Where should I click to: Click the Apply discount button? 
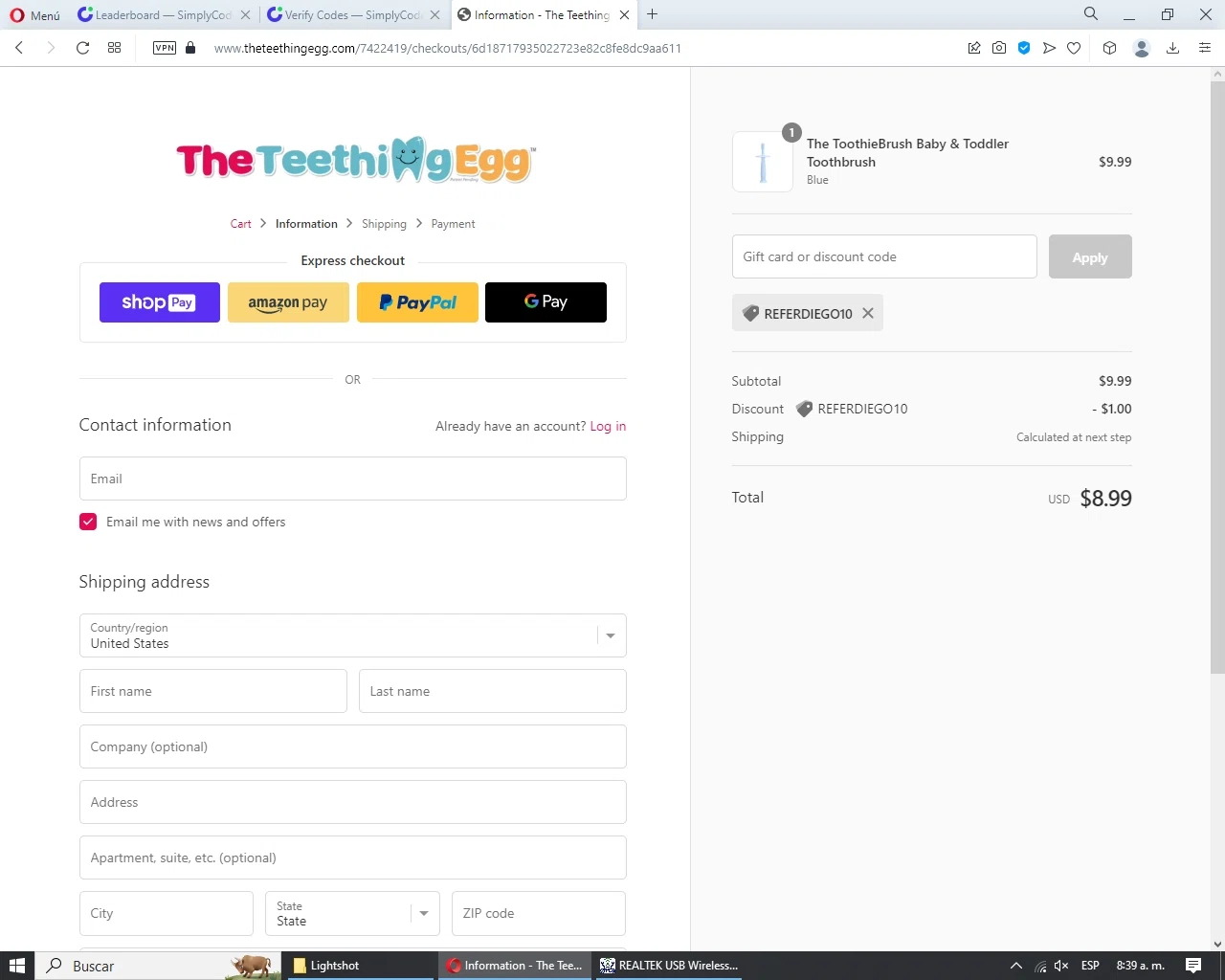pyautogui.click(x=1090, y=256)
